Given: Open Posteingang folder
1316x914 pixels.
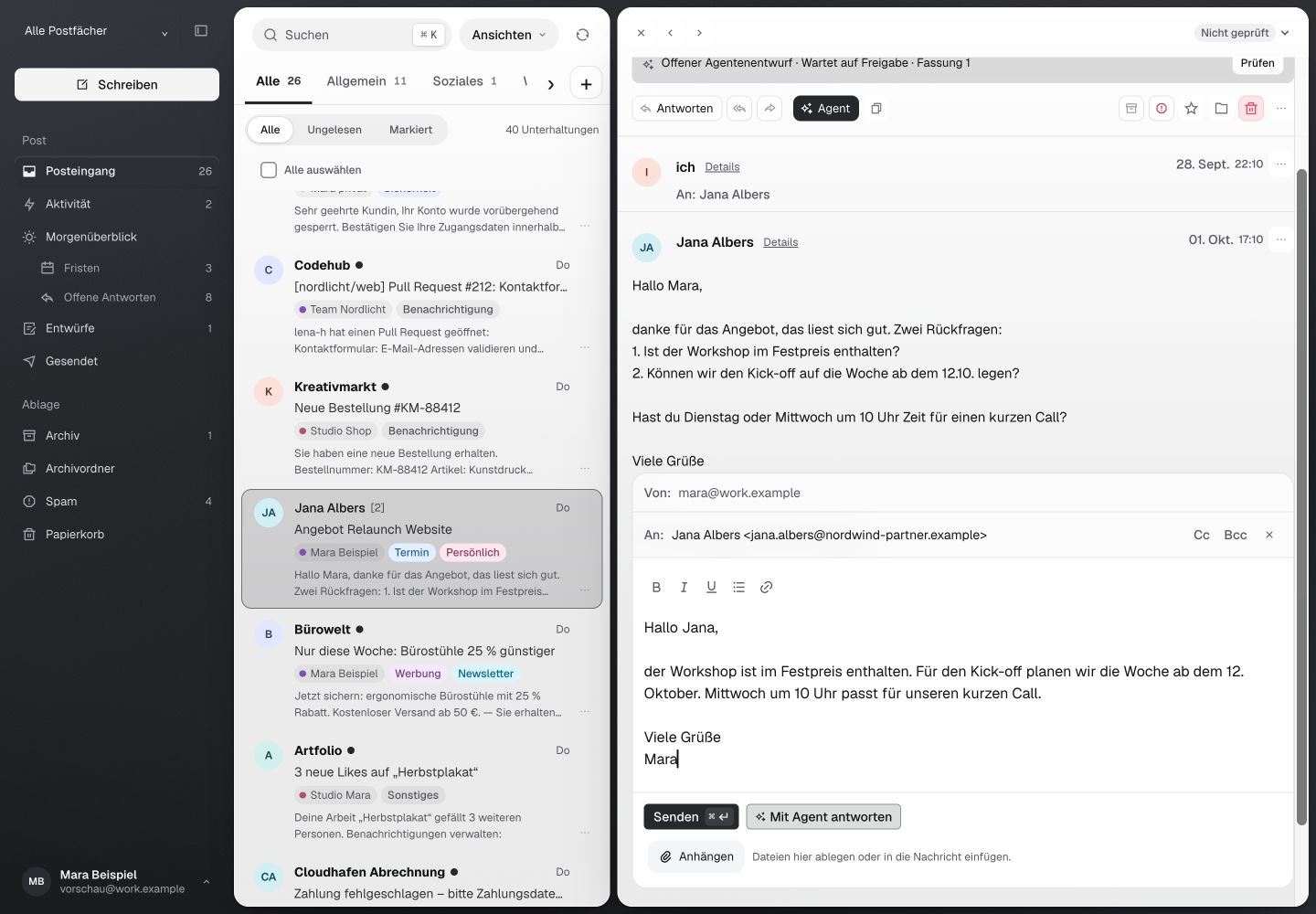Looking at the screenshot, I should pos(117,171).
